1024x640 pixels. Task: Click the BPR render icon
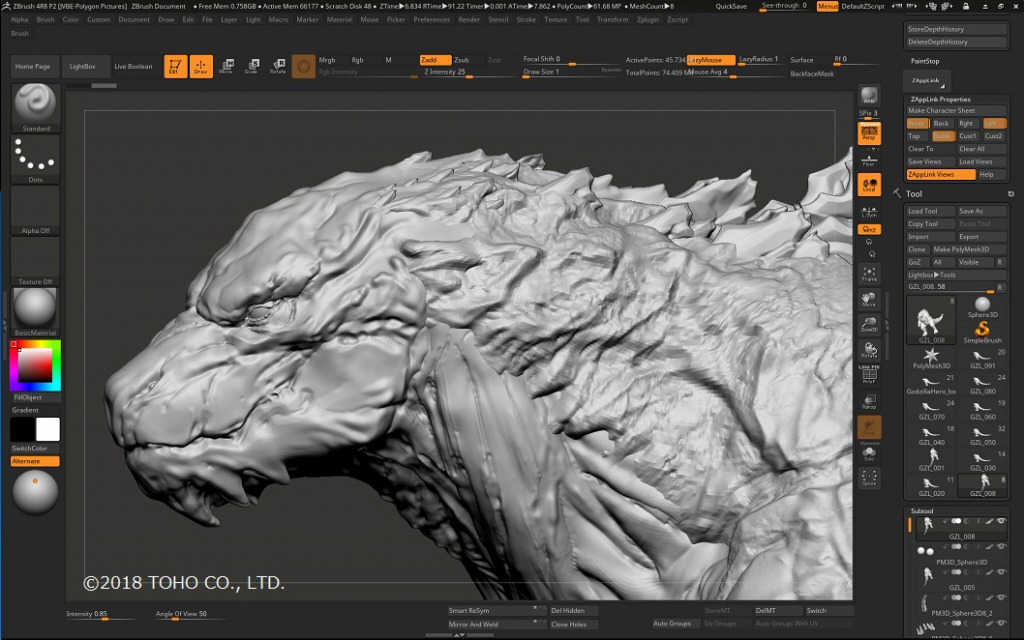(869, 95)
